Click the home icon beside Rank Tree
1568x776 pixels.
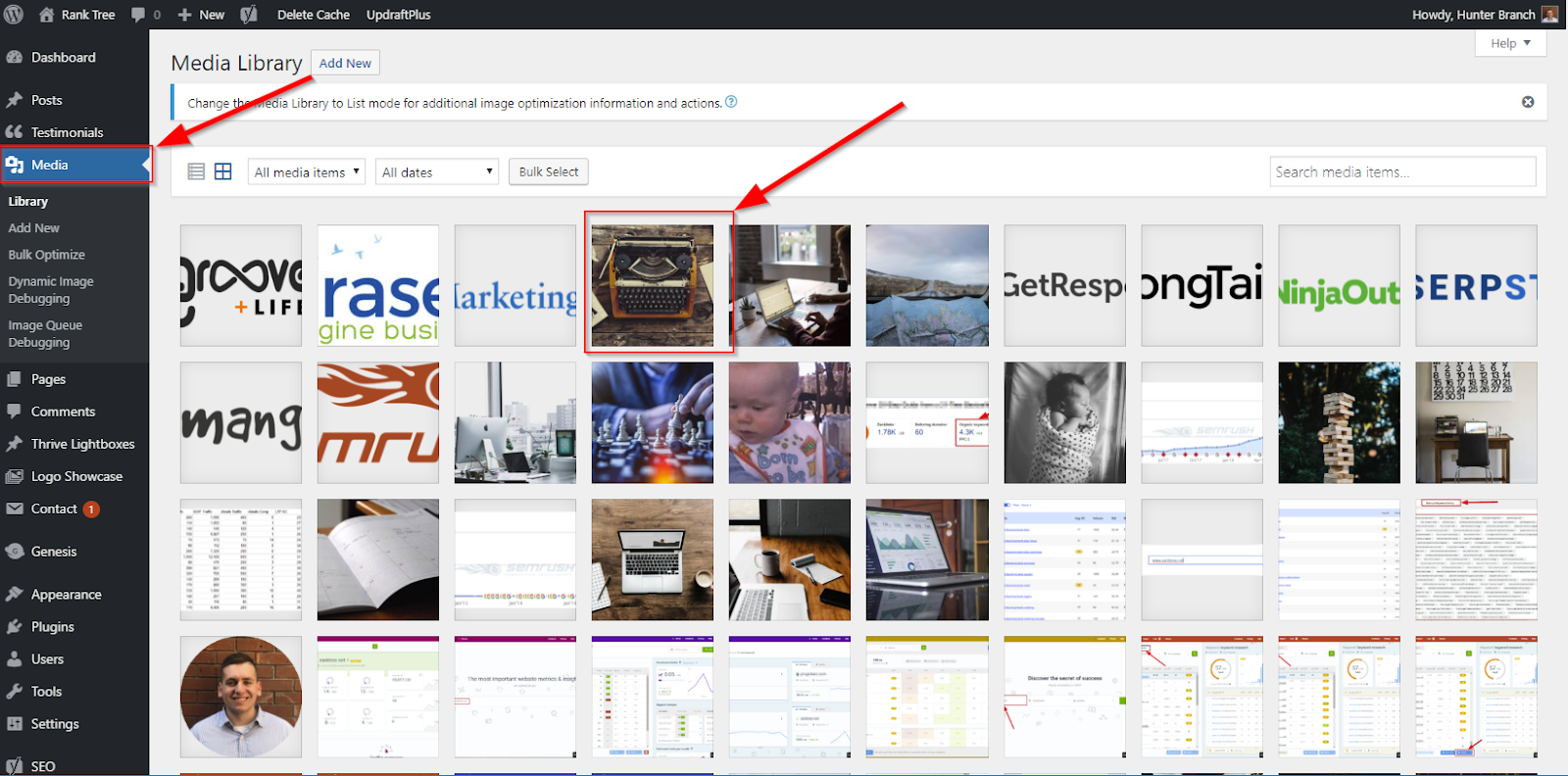click(46, 15)
